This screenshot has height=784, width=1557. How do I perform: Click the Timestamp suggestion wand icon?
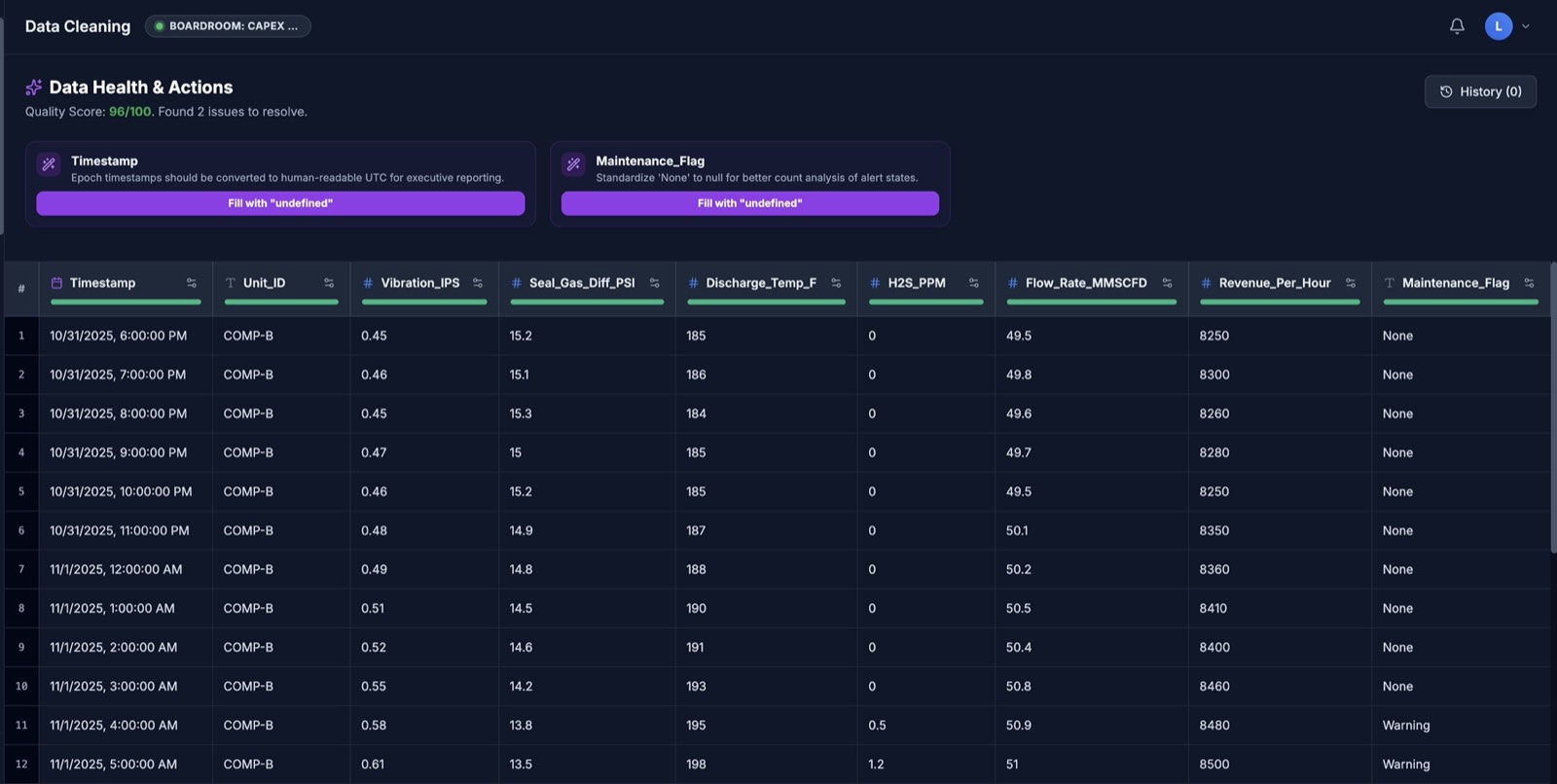click(49, 164)
